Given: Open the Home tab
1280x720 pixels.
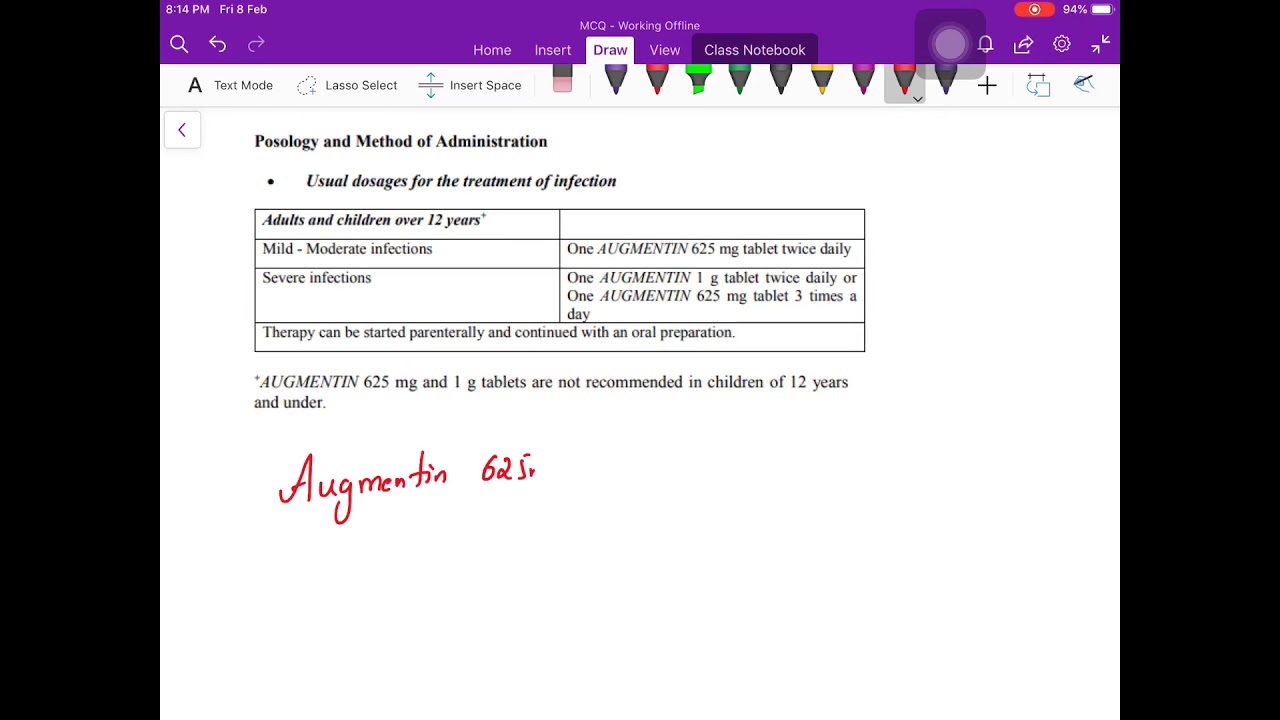Looking at the screenshot, I should (492, 50).
